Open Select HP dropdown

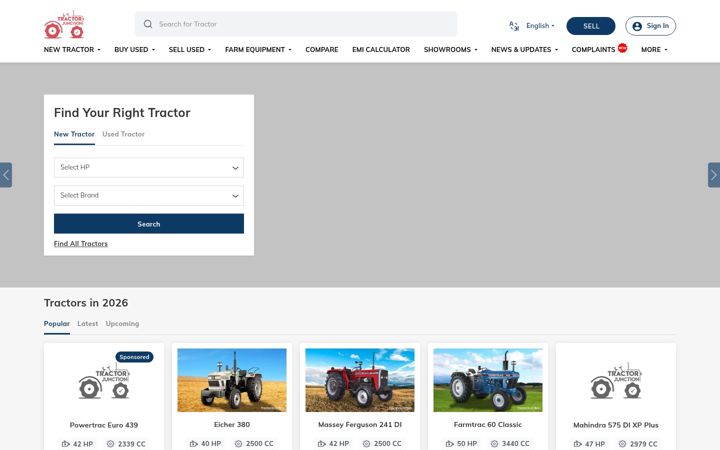tap(149, 168)
